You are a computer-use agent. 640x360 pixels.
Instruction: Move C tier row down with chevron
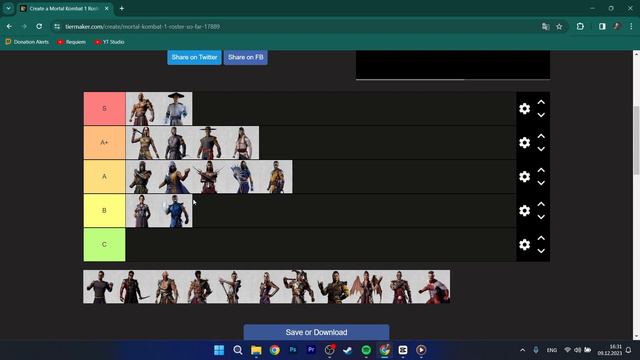541,251
